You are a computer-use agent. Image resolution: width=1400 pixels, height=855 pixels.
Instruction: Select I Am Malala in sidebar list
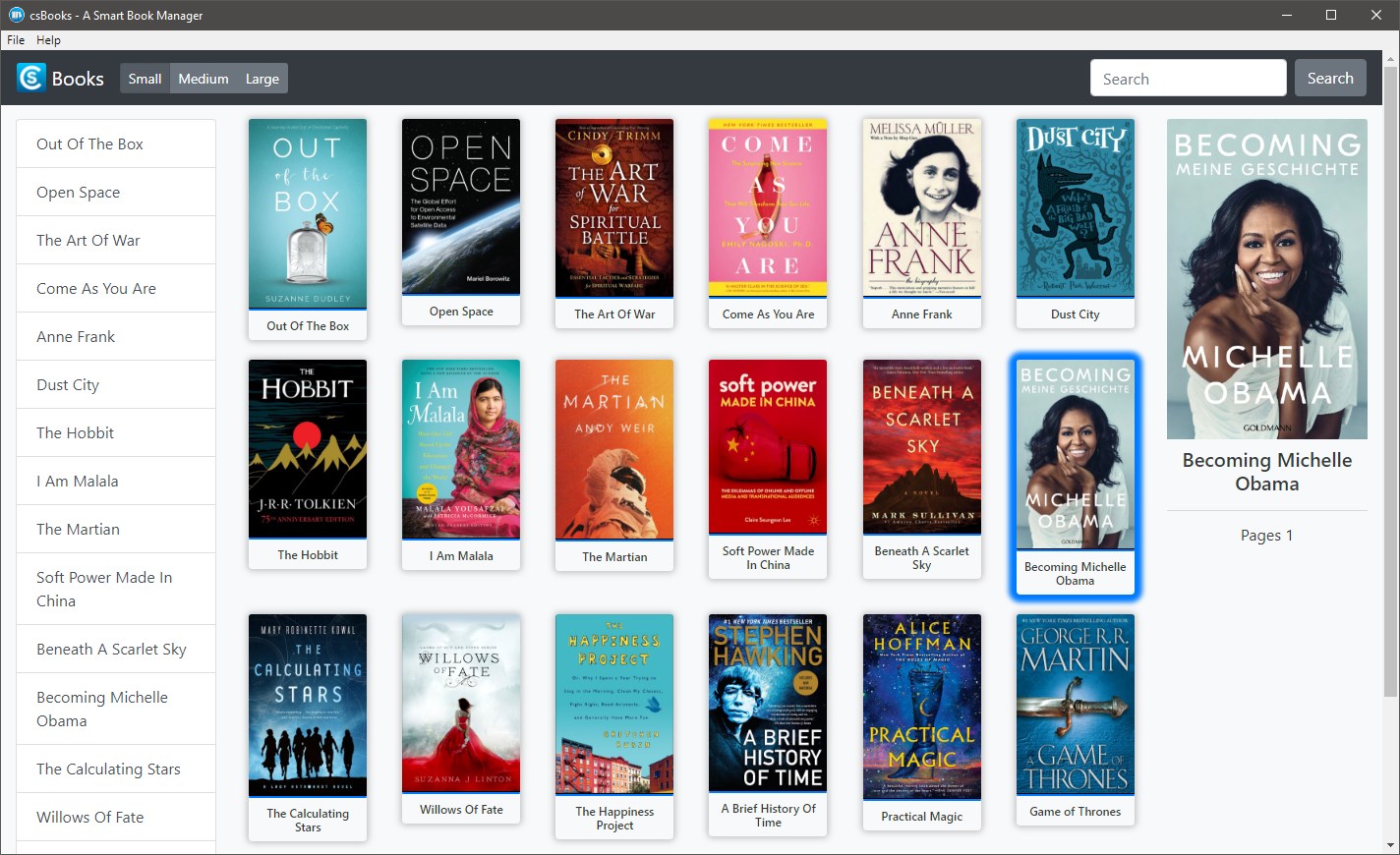116,481
